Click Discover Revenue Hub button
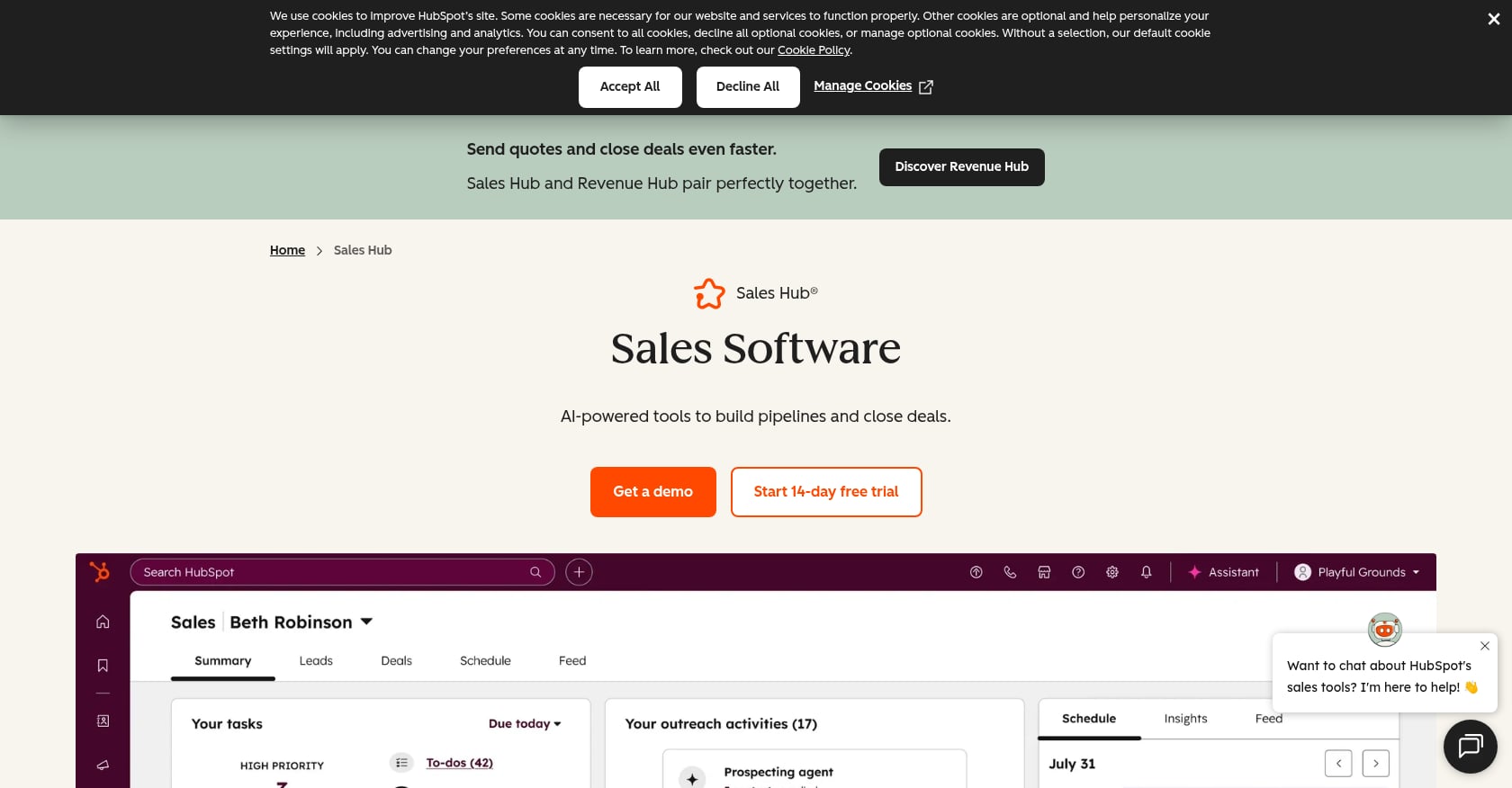Screen dimensions: 1512x788 [961, 167]
